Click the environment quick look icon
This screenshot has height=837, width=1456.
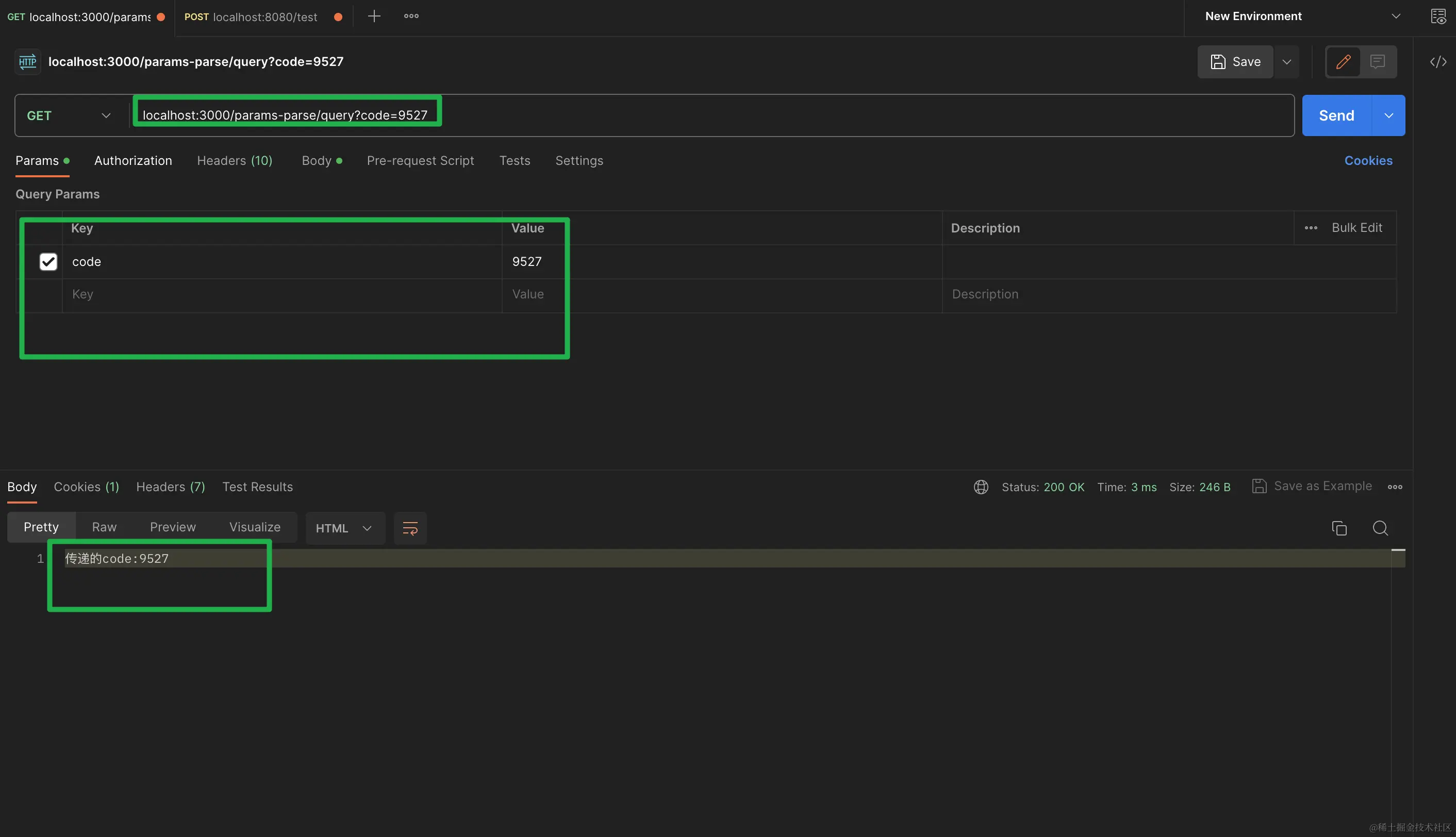[x=1437, y=16]
